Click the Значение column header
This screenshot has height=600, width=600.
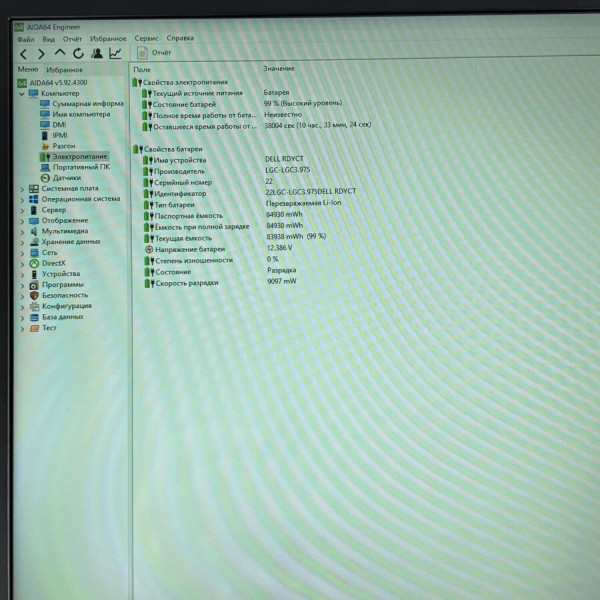click(x=279, y=68)
